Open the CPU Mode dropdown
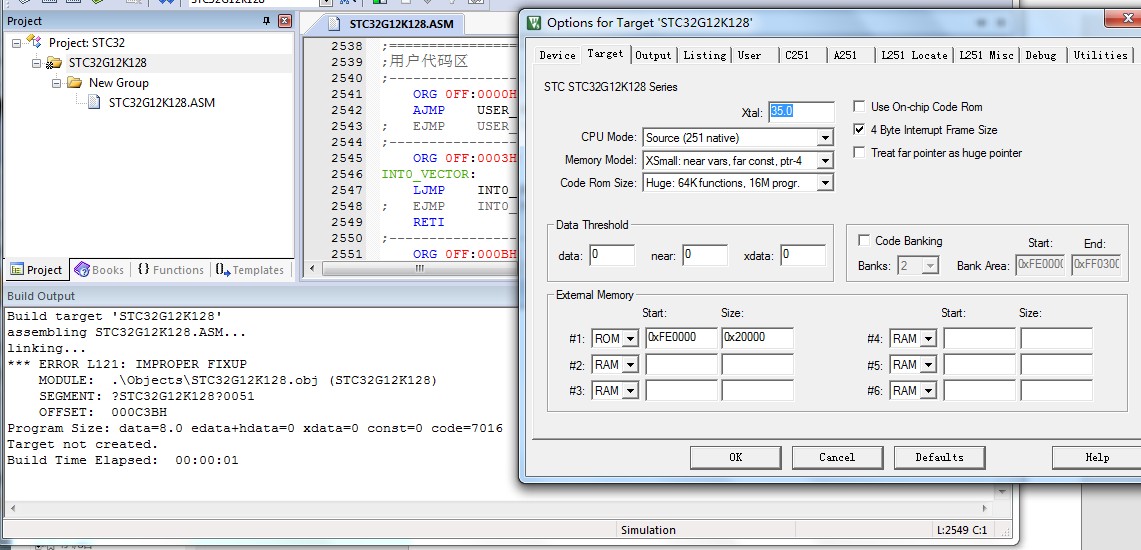 point(824,138)
